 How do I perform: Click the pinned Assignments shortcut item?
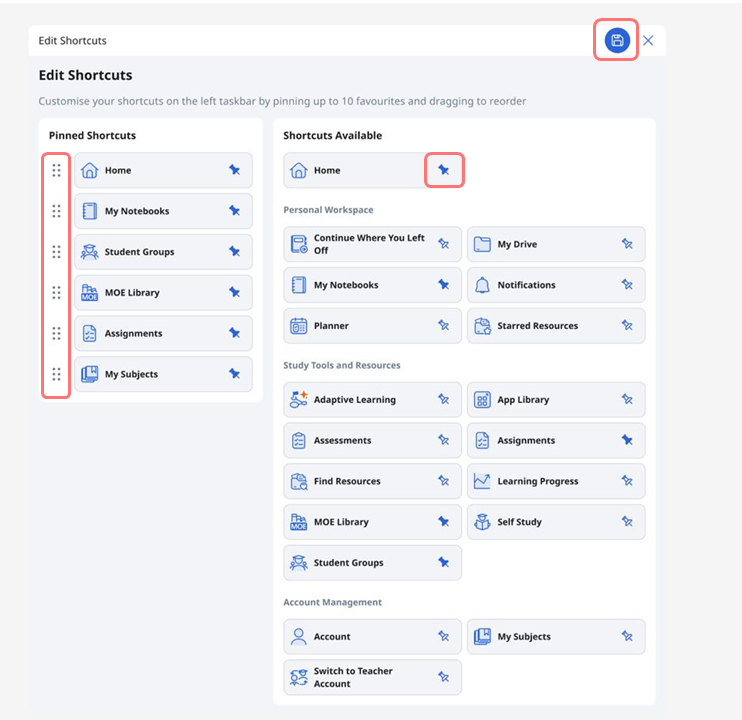[x=150, y=334]
